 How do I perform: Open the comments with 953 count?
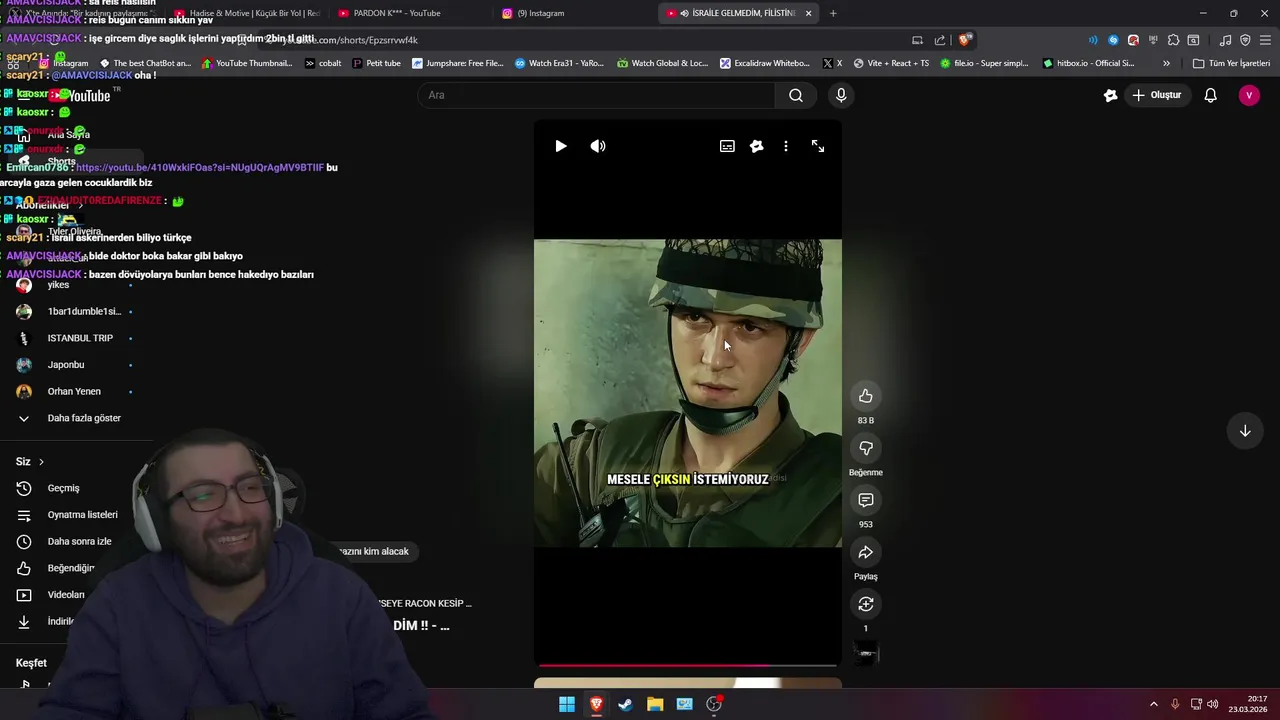(866, 500)
